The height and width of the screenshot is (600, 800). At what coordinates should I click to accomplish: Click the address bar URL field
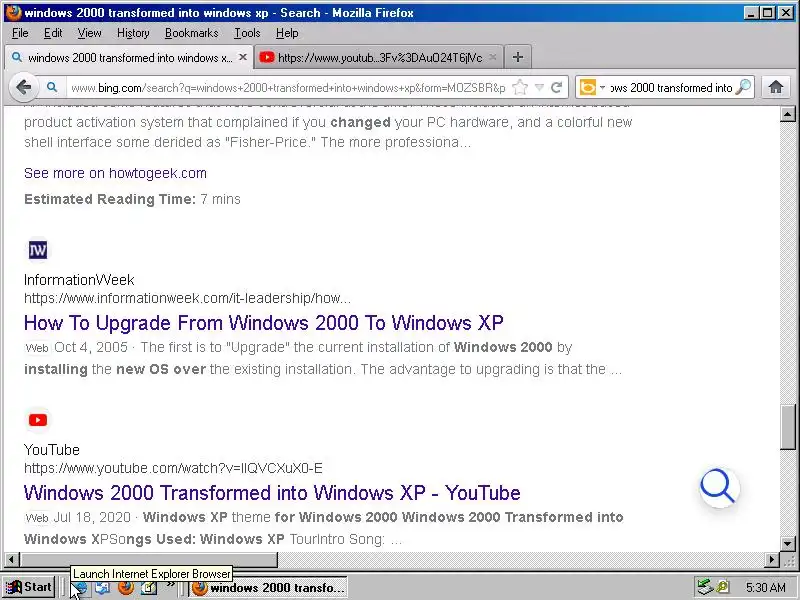click(x=288, y=88)
